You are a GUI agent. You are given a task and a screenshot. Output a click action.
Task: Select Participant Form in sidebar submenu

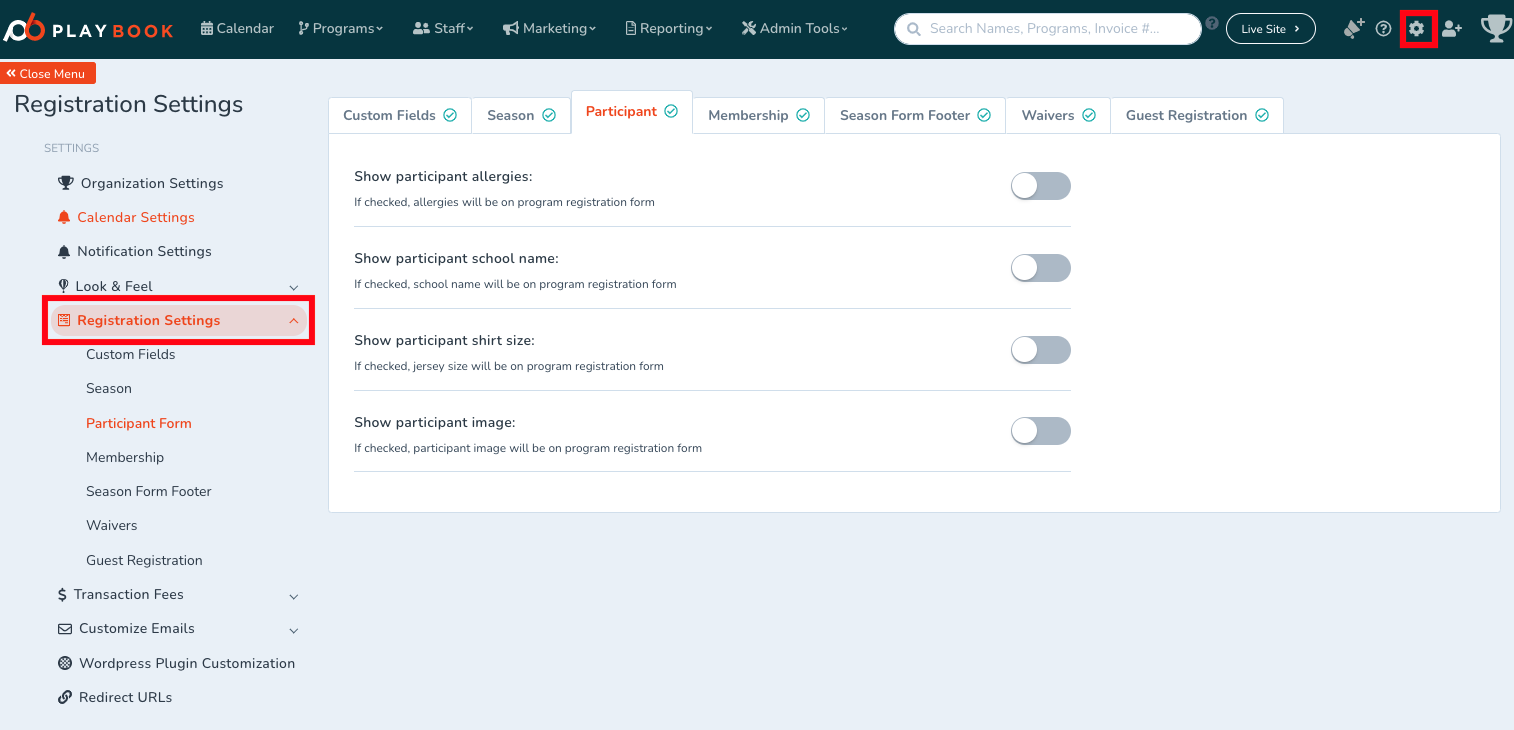point(139,423)
